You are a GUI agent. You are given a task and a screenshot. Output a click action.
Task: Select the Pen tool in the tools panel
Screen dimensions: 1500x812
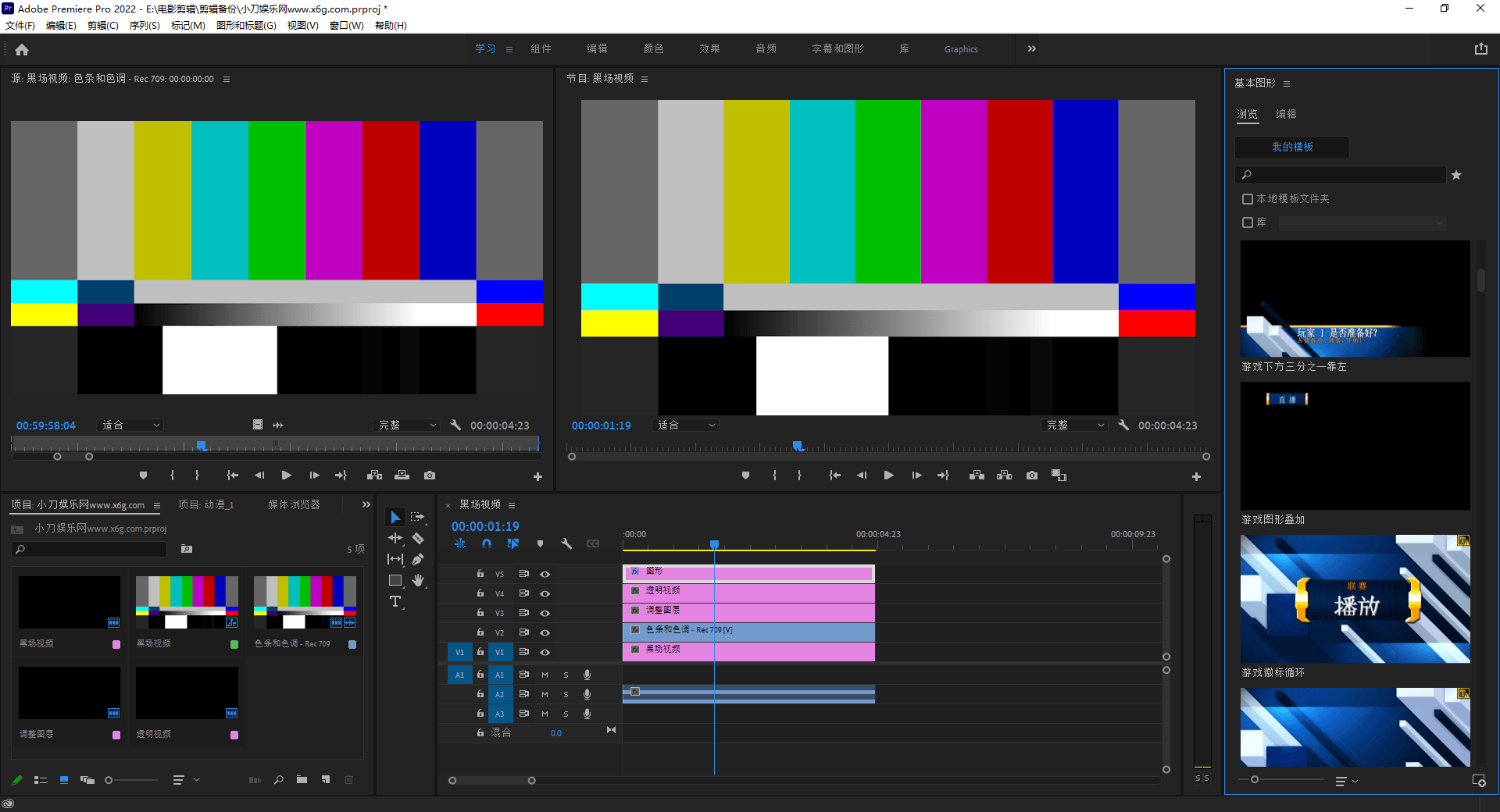(x=419, y=559)
